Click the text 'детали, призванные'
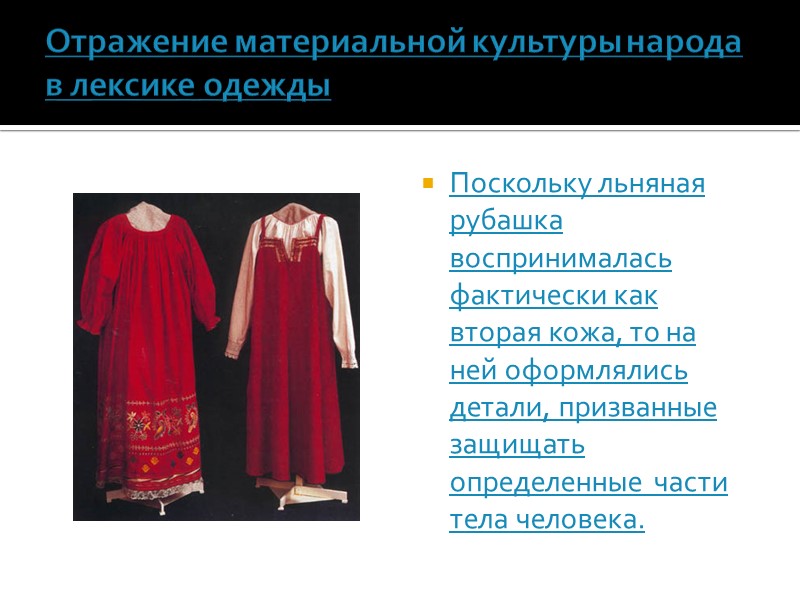 (583, 408)
